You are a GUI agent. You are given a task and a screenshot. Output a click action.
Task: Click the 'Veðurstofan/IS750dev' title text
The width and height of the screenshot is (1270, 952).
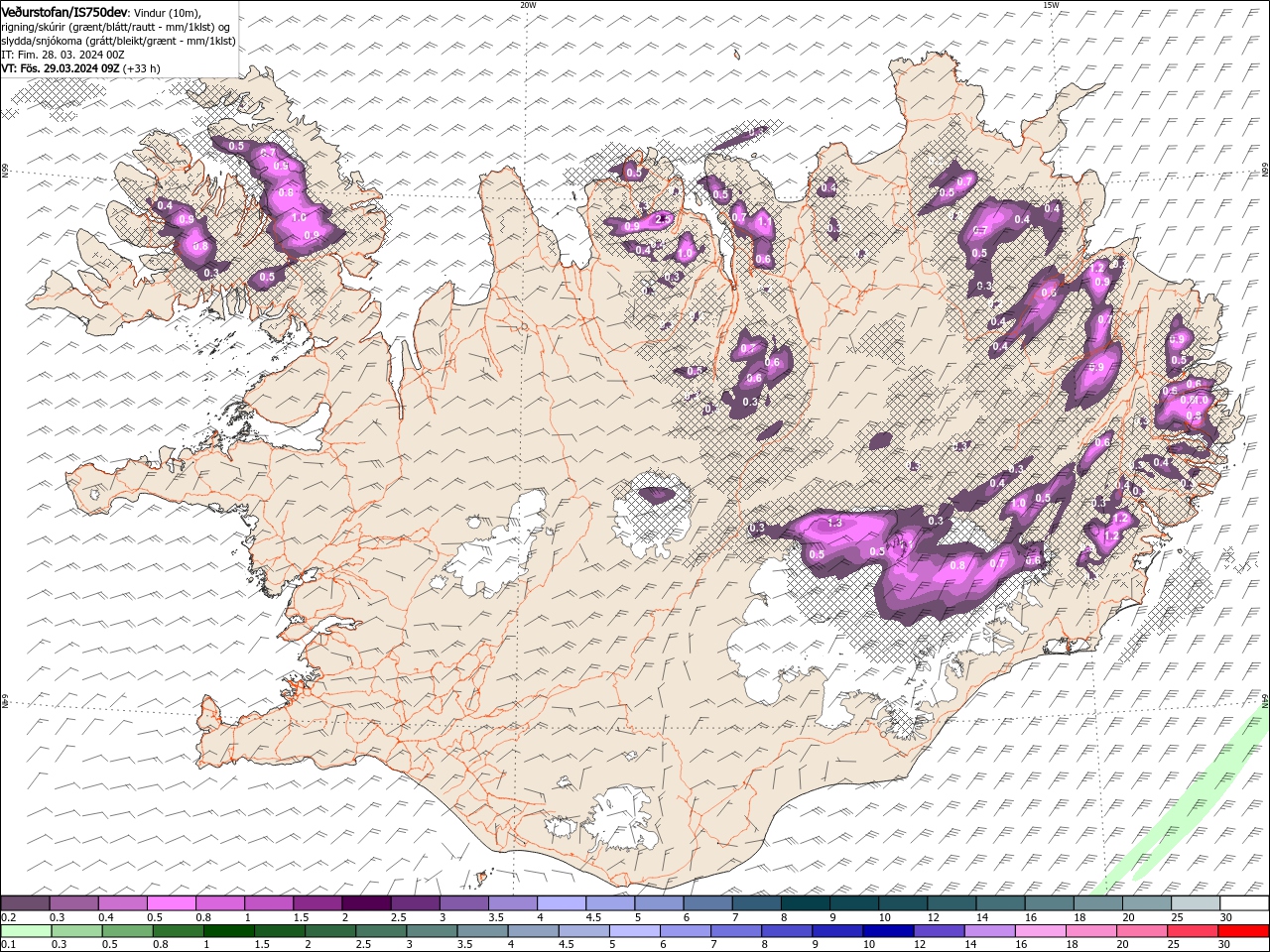pyautogui.click(x=64, y=11)
